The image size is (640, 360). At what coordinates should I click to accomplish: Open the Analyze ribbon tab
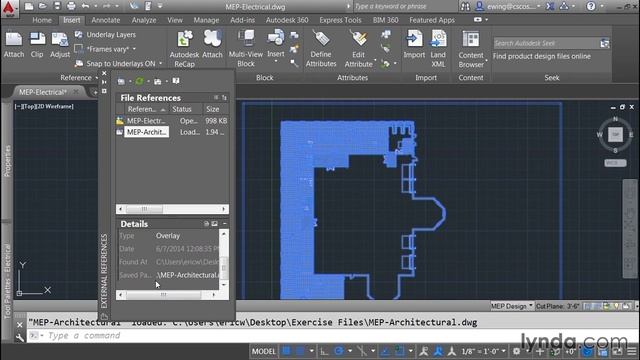click(144, 20)
